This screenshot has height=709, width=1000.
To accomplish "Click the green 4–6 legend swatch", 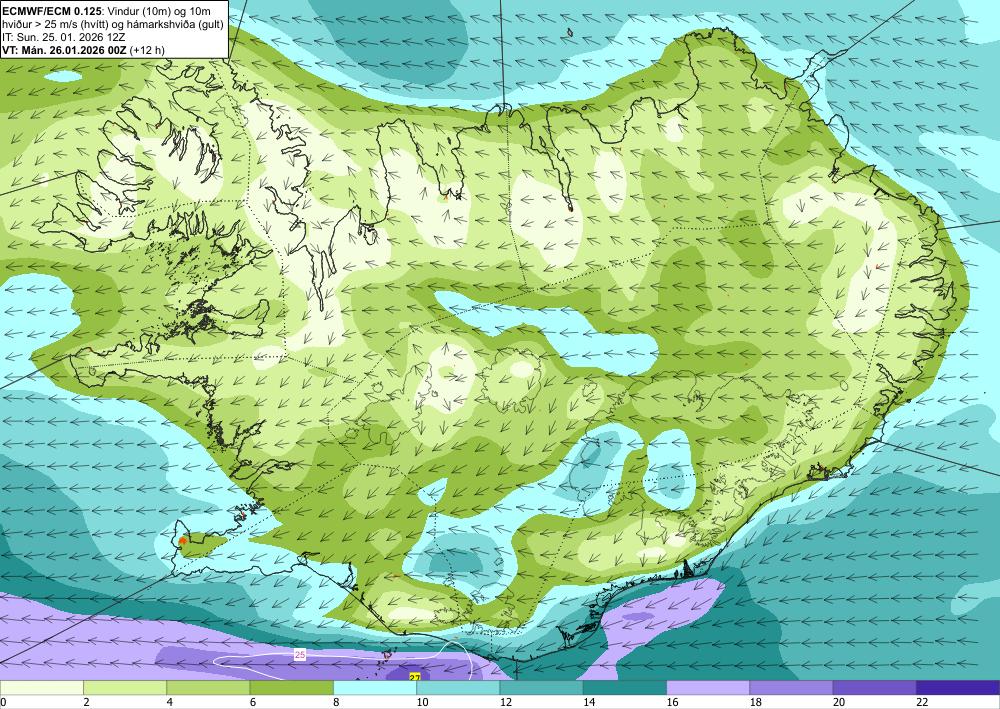I will [208, 688].
